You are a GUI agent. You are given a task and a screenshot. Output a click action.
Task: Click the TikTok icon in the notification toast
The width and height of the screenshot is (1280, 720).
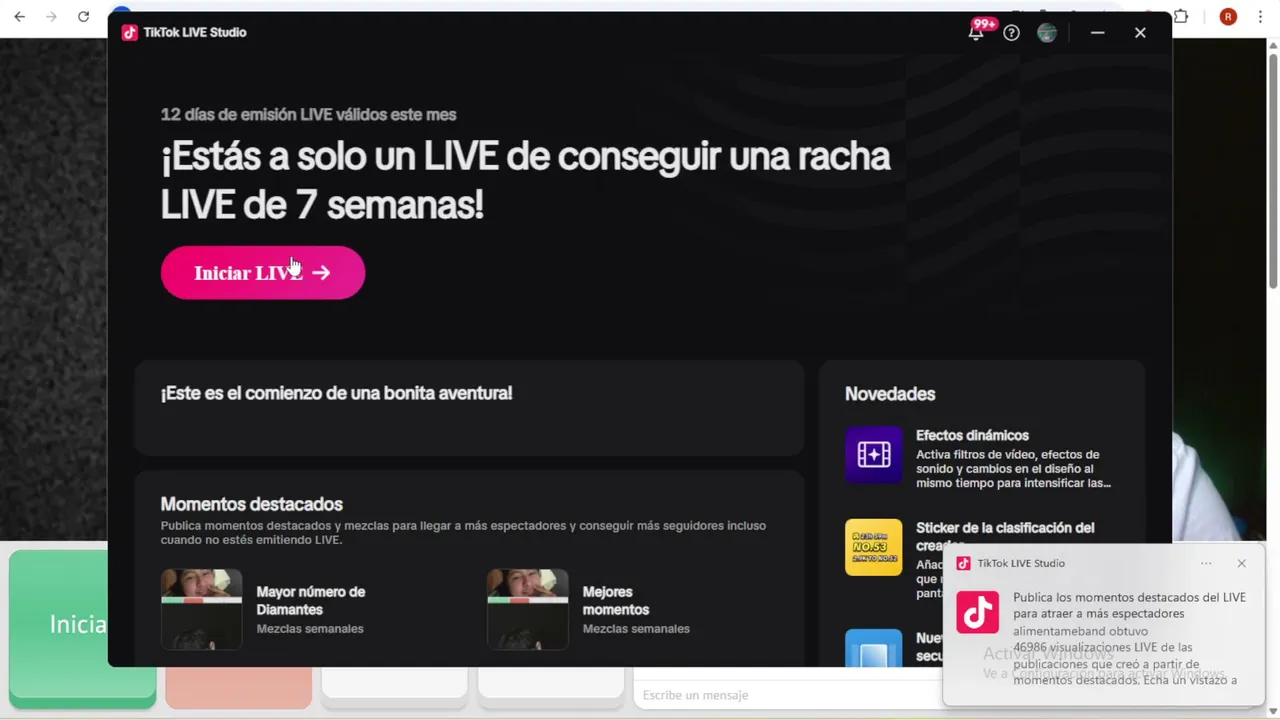(977, 612)
